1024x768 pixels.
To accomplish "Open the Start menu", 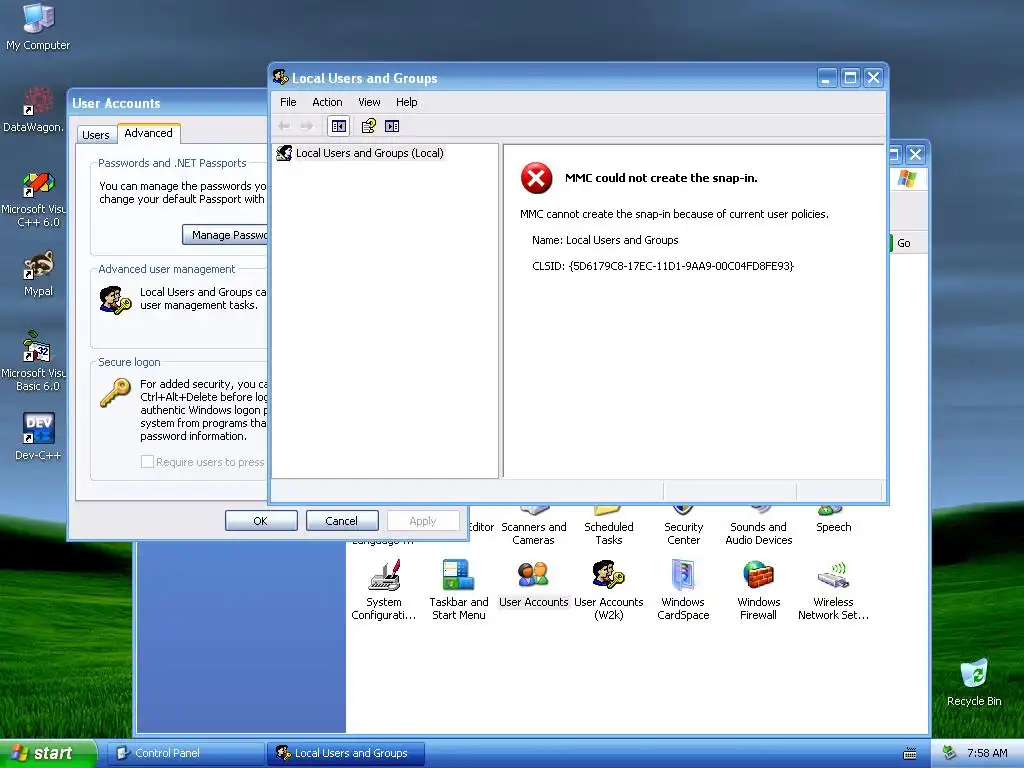I will click(x=47, y=753).
